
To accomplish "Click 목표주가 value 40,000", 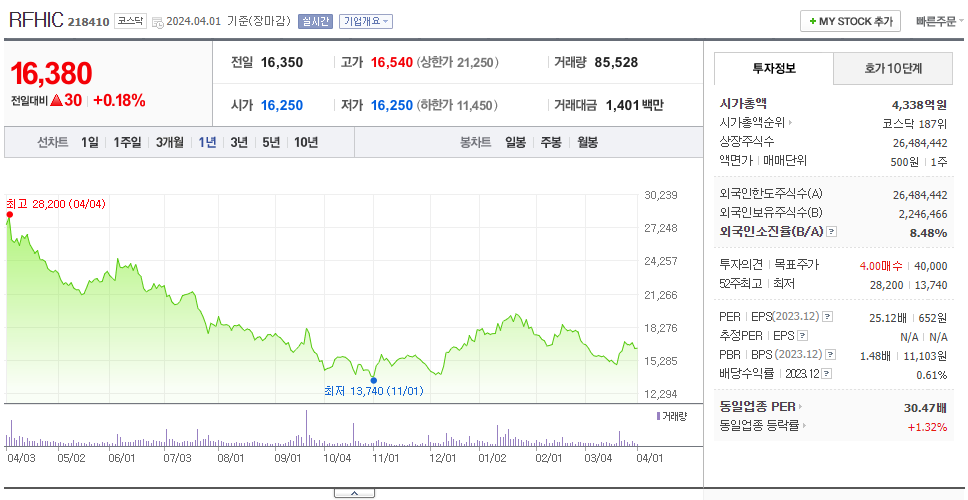I will [931, 266].
